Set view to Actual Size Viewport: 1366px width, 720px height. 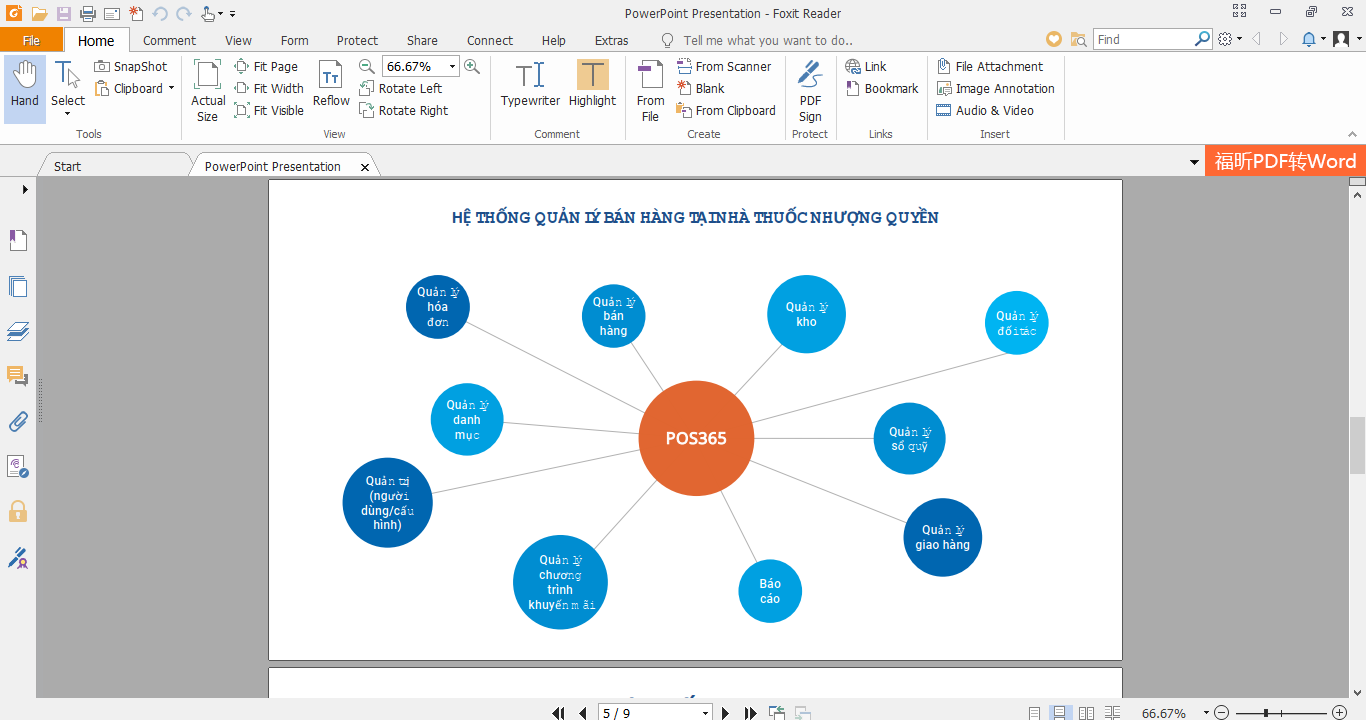(x=208, y=91)
